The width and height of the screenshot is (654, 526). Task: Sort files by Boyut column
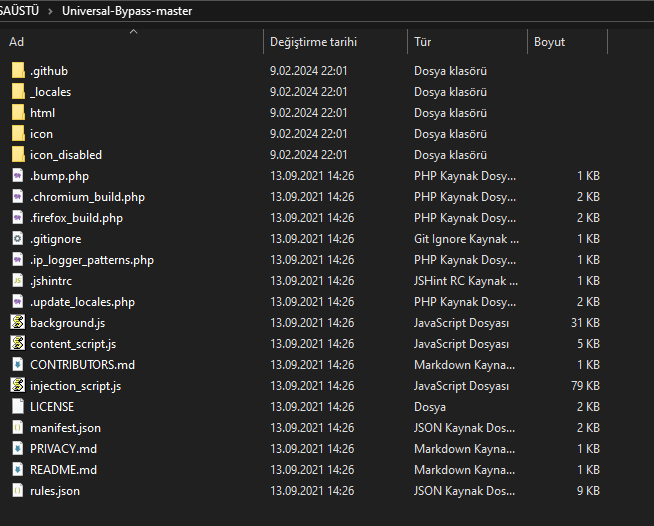click(549, 42)
